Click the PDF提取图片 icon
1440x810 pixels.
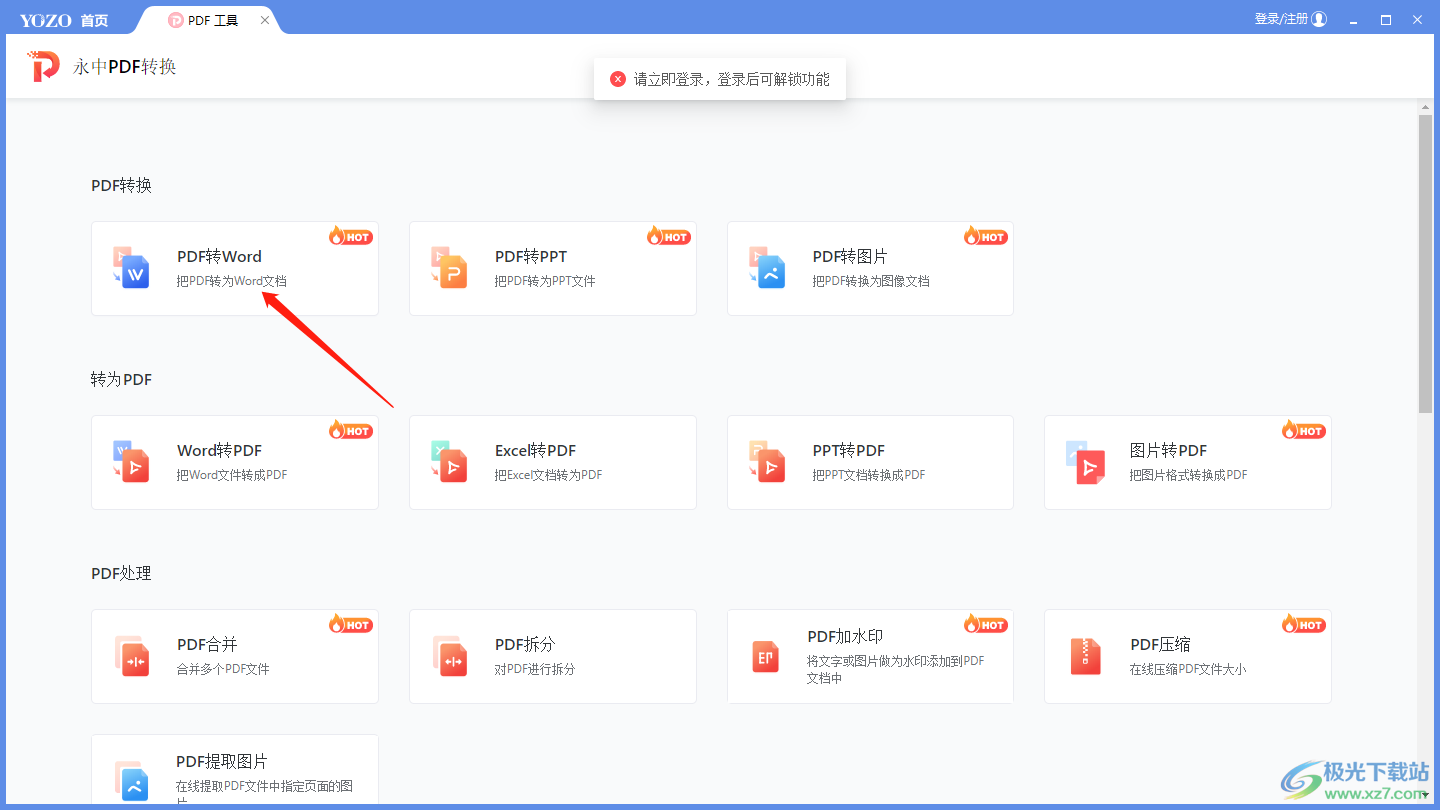(131, 781)
